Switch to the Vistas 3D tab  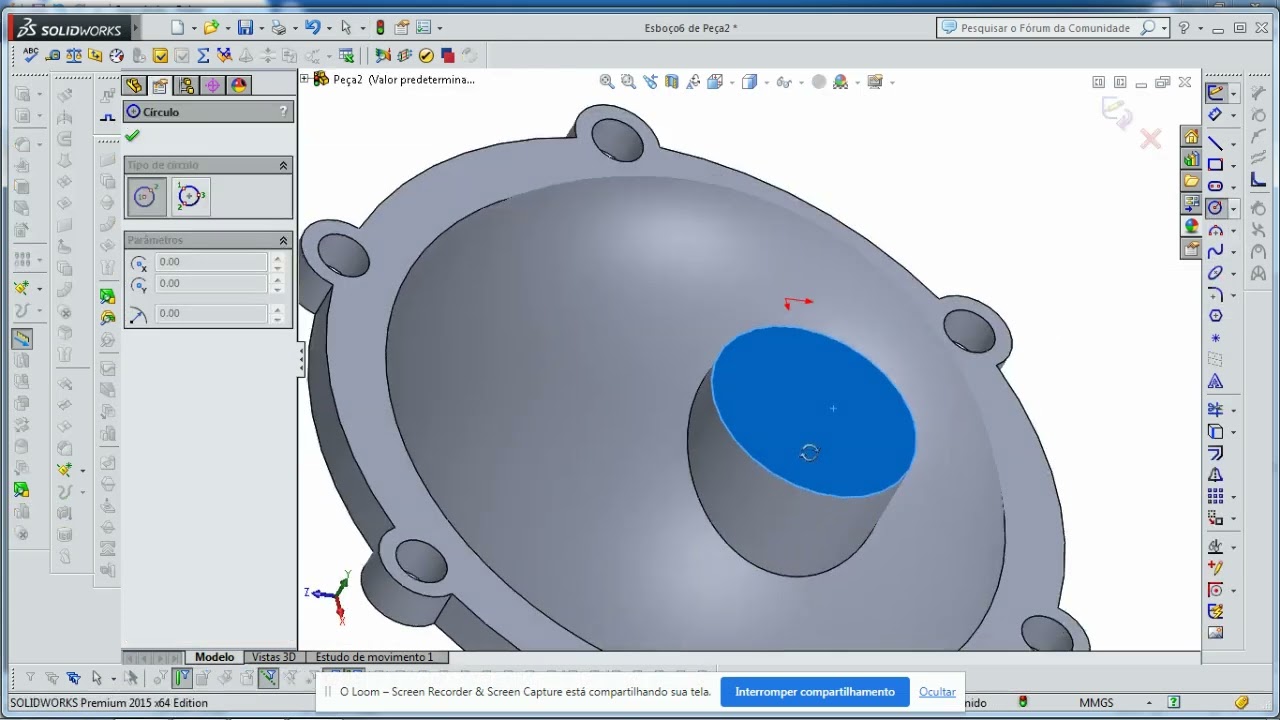tap(273, 657)
